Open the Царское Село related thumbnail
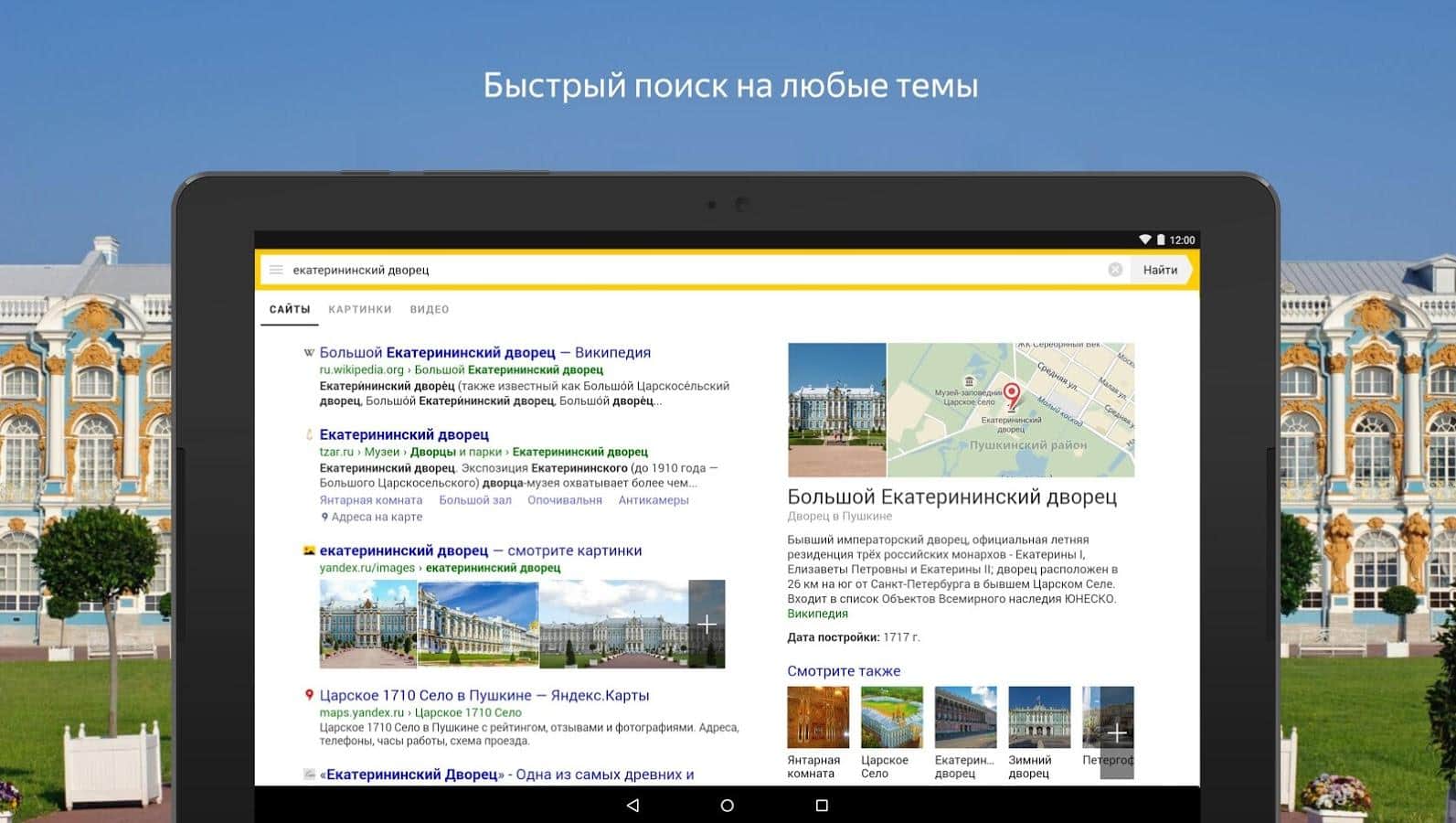This screenshot has width=1456, height=823. [891, 718]
